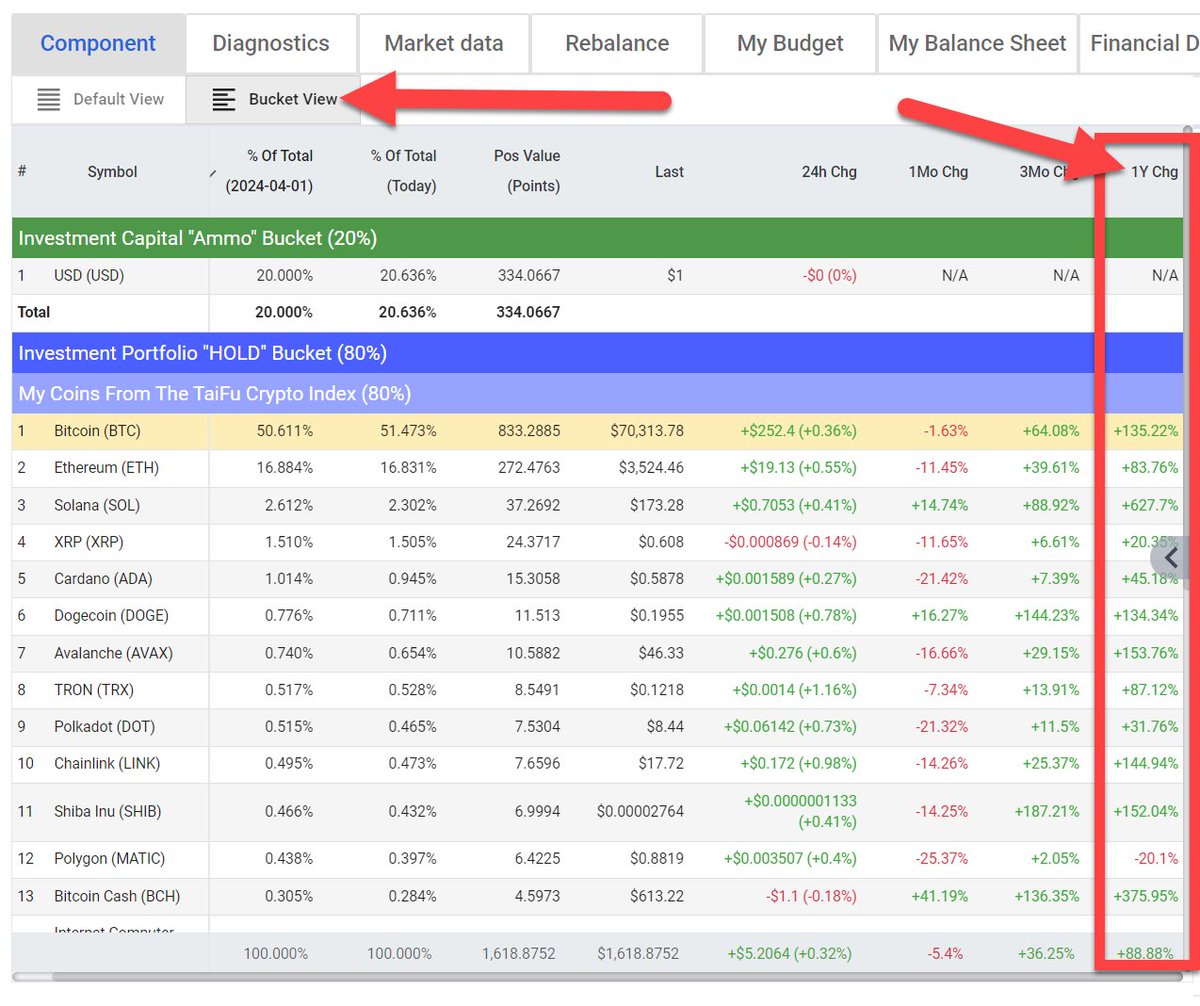Screen dimensions: 1200x1006
Task: Select Avalanche (AVAX) symbol
Action: [x=113, y=653]
